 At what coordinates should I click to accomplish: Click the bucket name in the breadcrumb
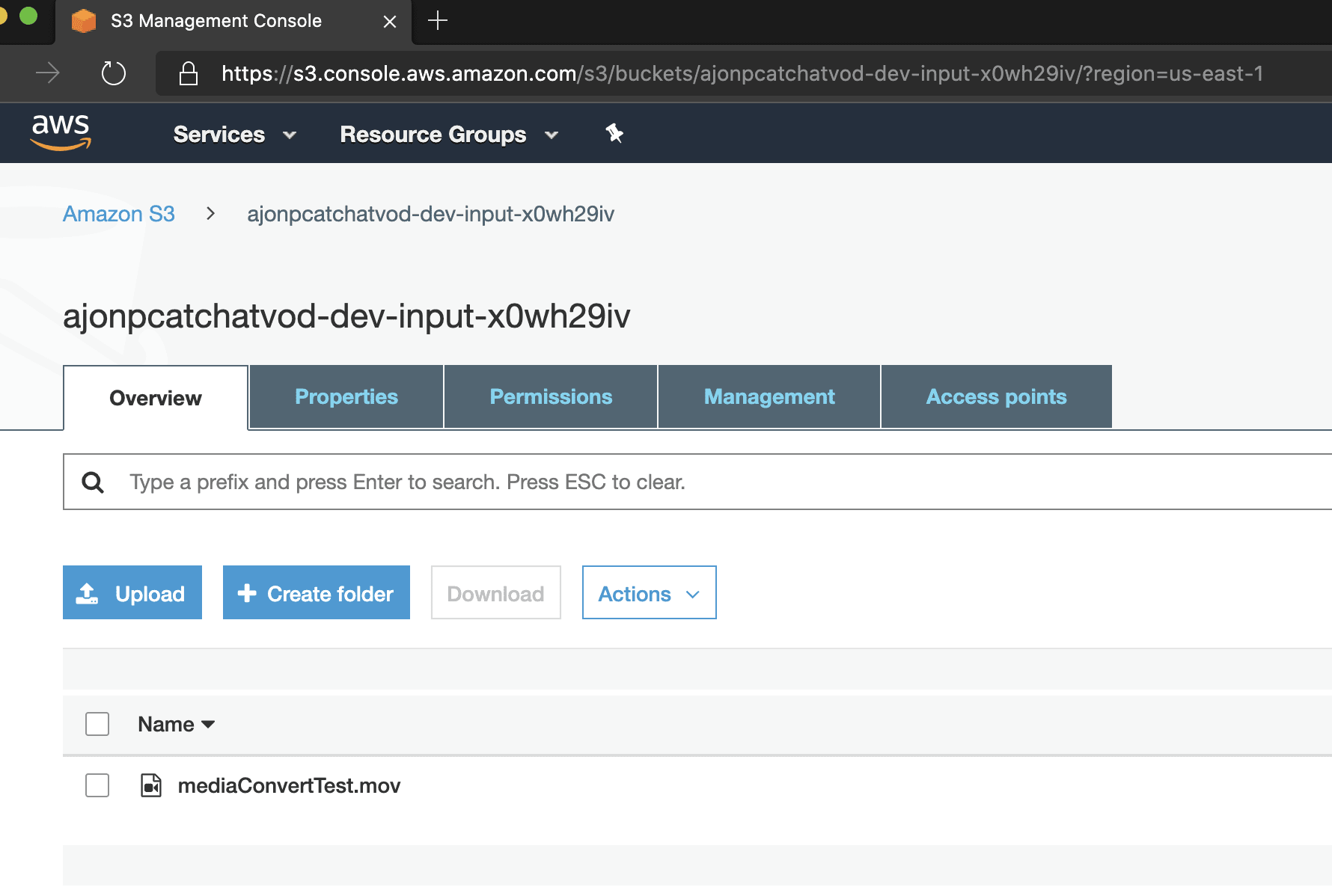click(431, 214)
